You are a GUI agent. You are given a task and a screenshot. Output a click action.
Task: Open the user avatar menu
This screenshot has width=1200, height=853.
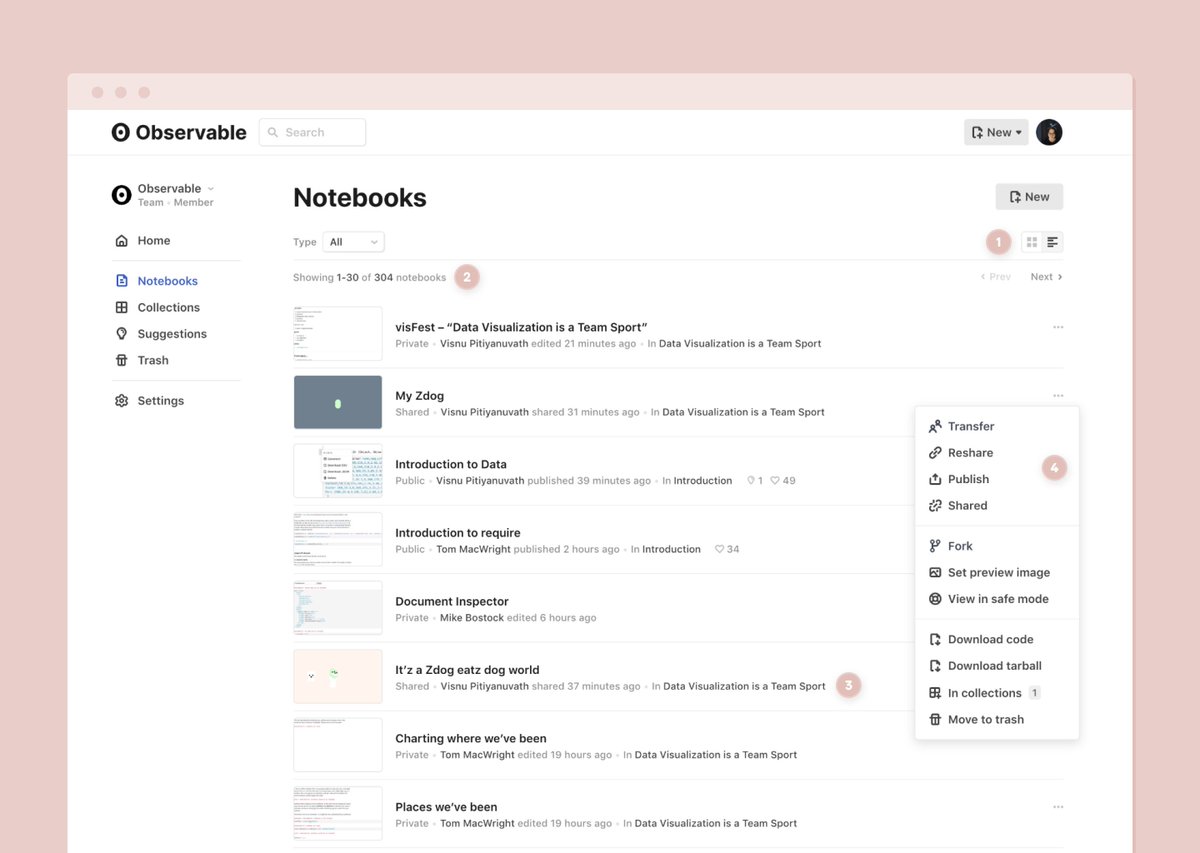pos(1049,132)
